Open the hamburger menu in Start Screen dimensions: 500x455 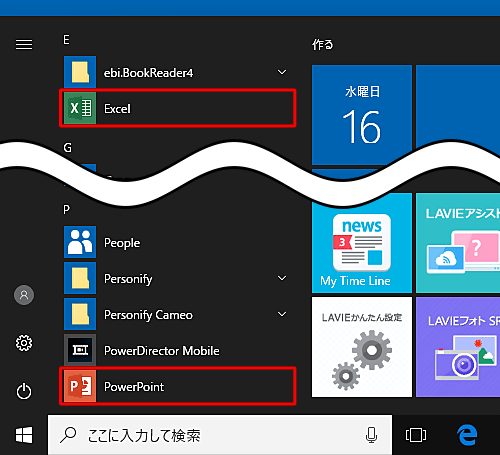point(24,44)
